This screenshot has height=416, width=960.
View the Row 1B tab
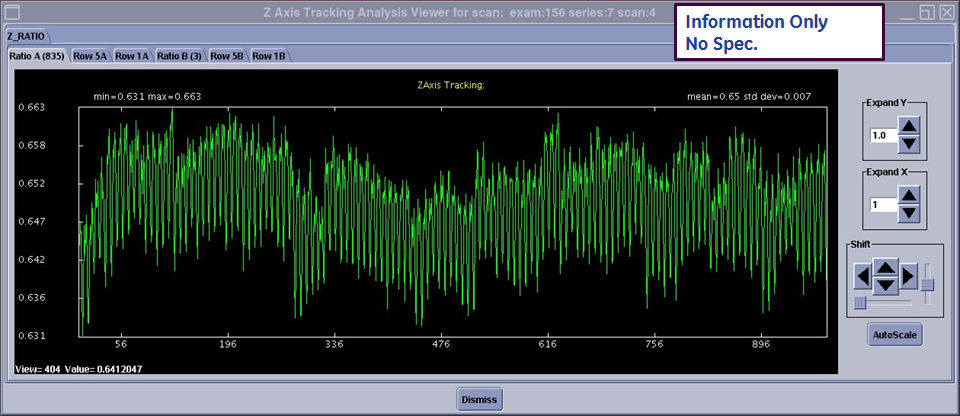coord(269,56)
